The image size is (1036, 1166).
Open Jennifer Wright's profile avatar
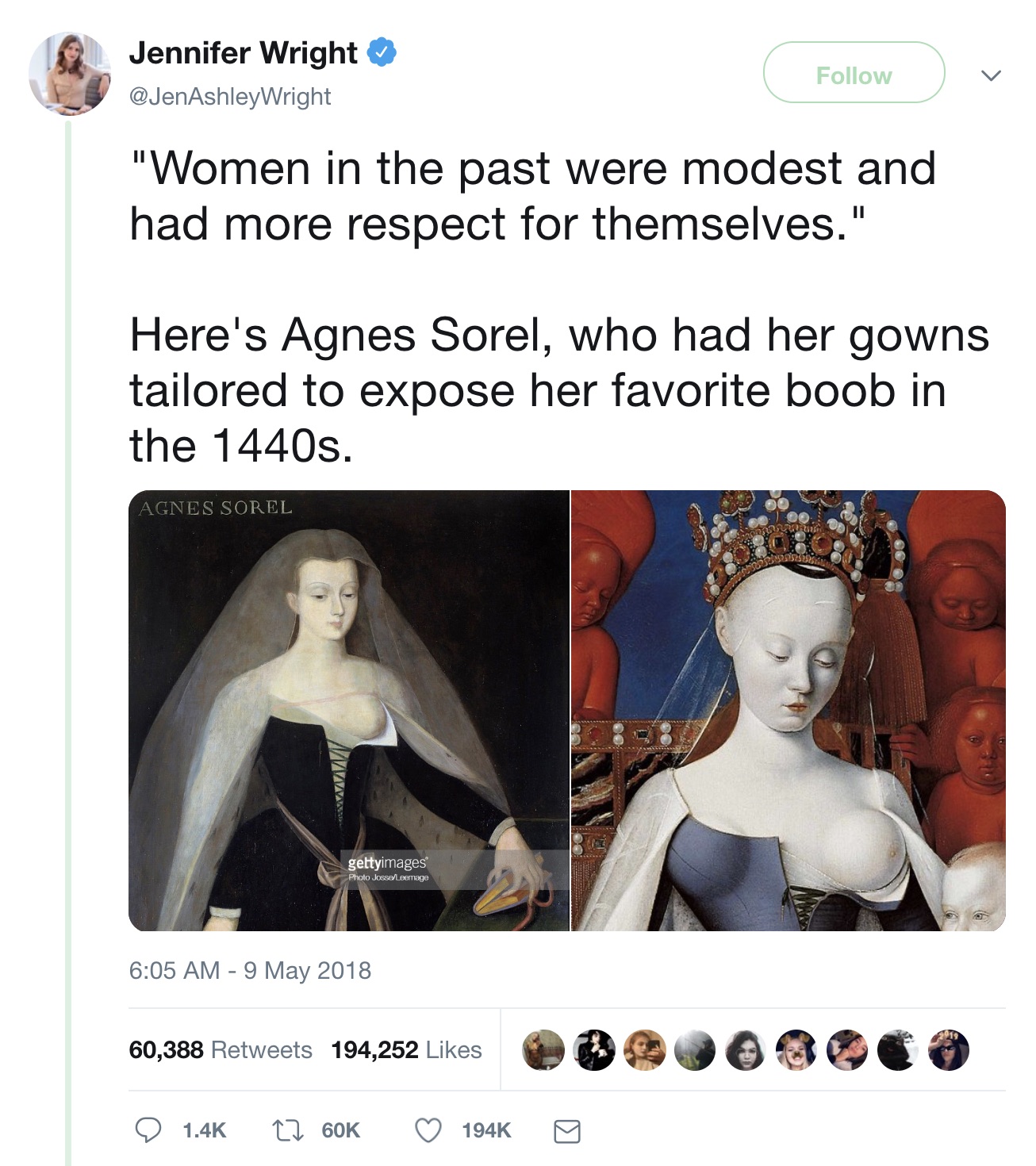70,73
